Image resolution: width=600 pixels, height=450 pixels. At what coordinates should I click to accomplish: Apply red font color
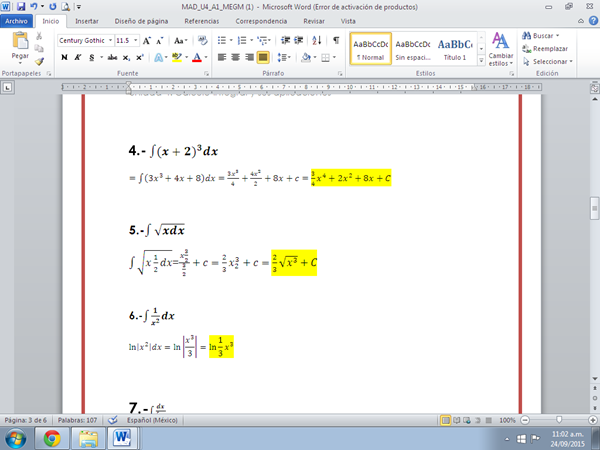click(x=197, y=57)
